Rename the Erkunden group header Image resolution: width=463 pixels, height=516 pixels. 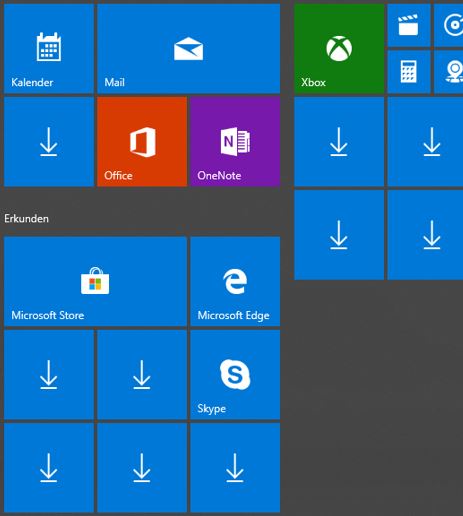26,219
